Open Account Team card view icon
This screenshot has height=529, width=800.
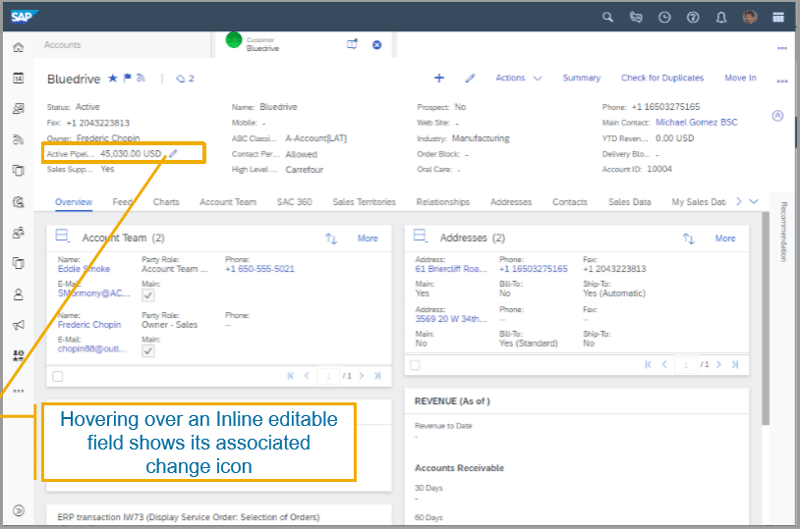pos(62,236)
